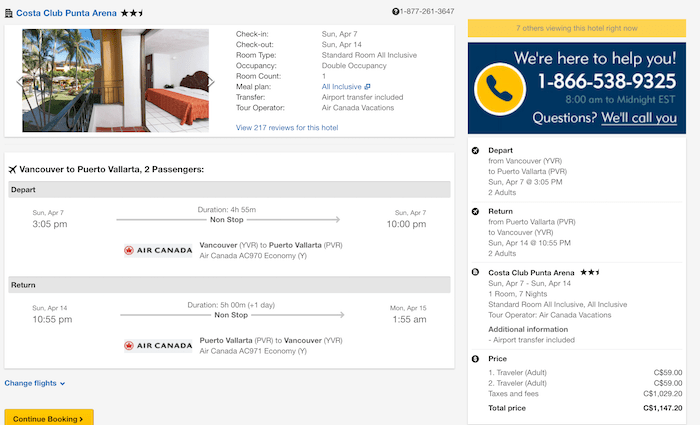The image size is (700, 425).
Task: Click the Price dollar icon in sidebar
Action: coord(475,358)
